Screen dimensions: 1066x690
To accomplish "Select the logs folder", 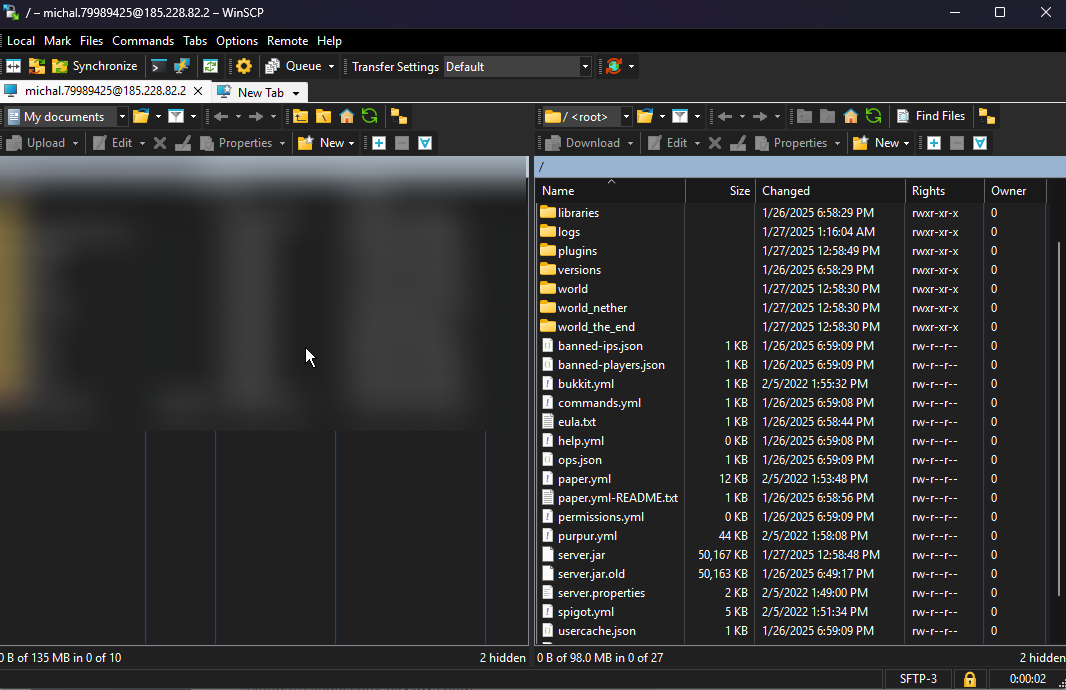I will (x=568, y=232).
